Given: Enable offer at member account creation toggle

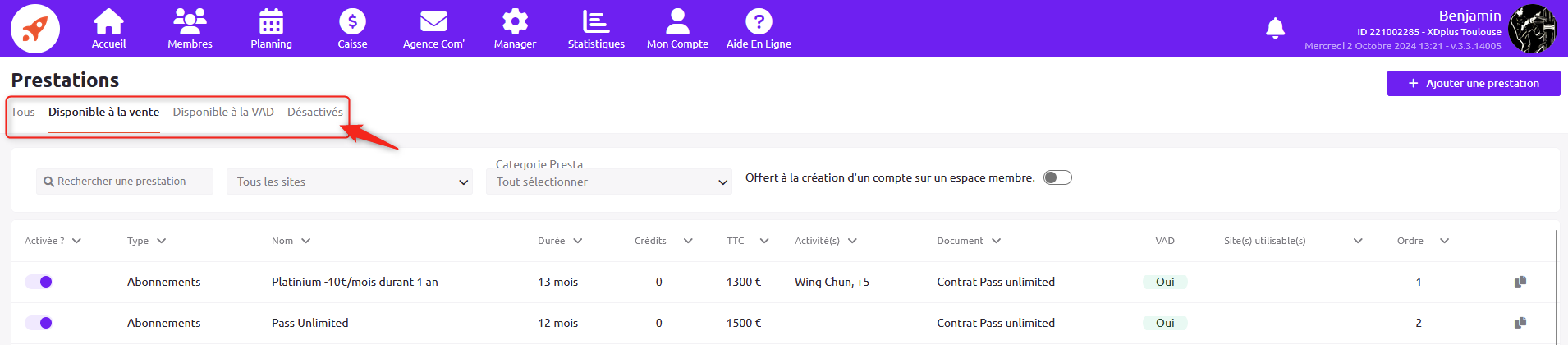Looking at the screenshot, I should pyautogui.click(x=1057, y=178).
